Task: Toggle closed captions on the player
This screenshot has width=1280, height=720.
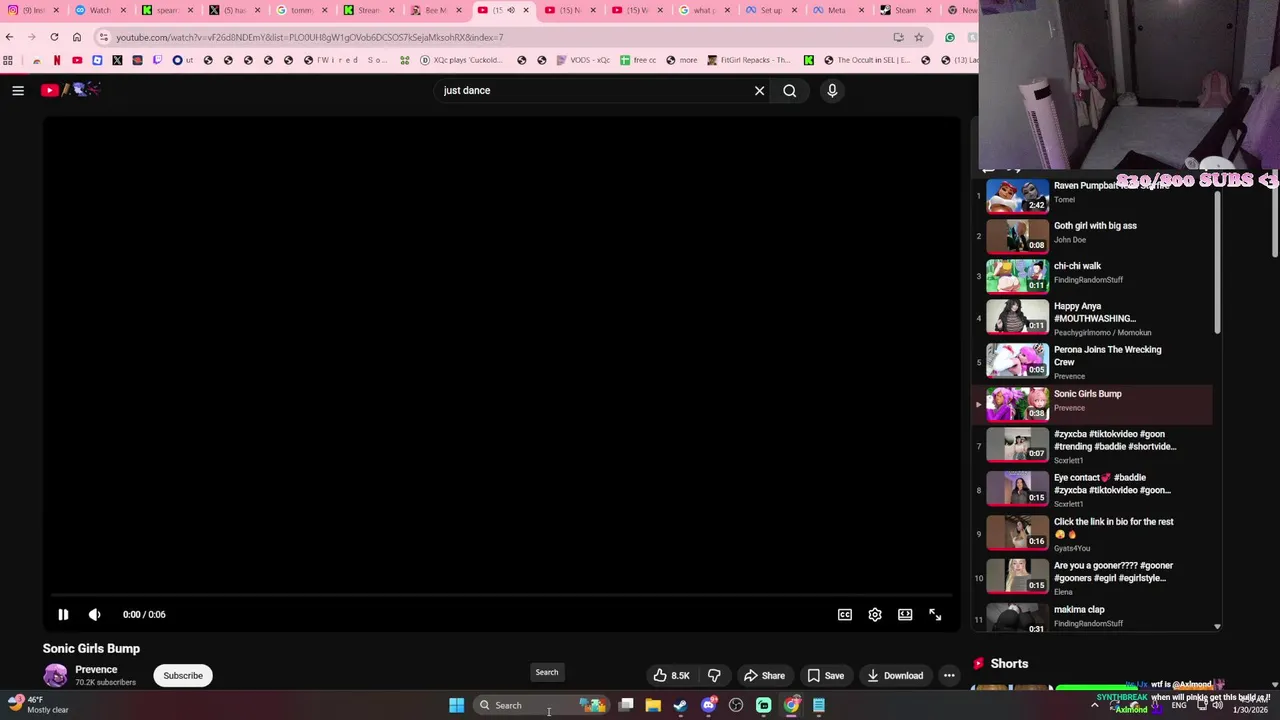Action: coord(845,615)
